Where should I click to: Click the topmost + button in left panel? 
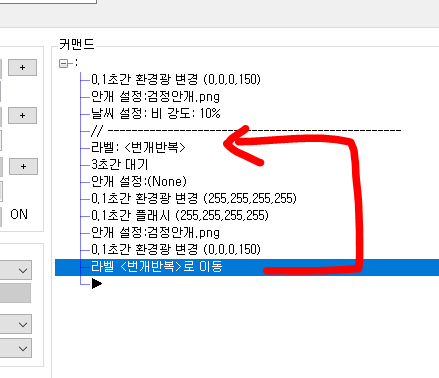[22, 68]
